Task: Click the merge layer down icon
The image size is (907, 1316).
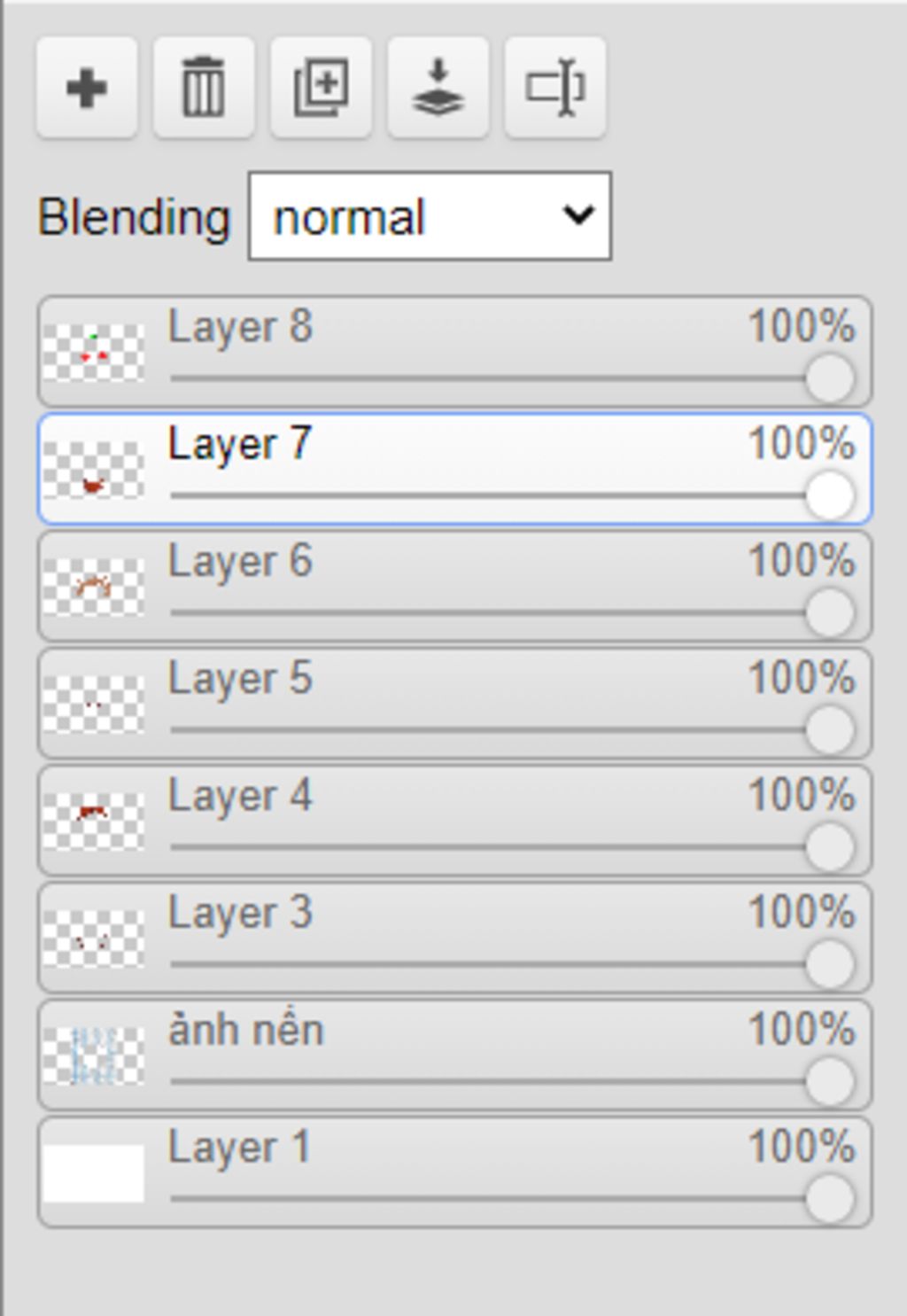Action: coord(438,88)
